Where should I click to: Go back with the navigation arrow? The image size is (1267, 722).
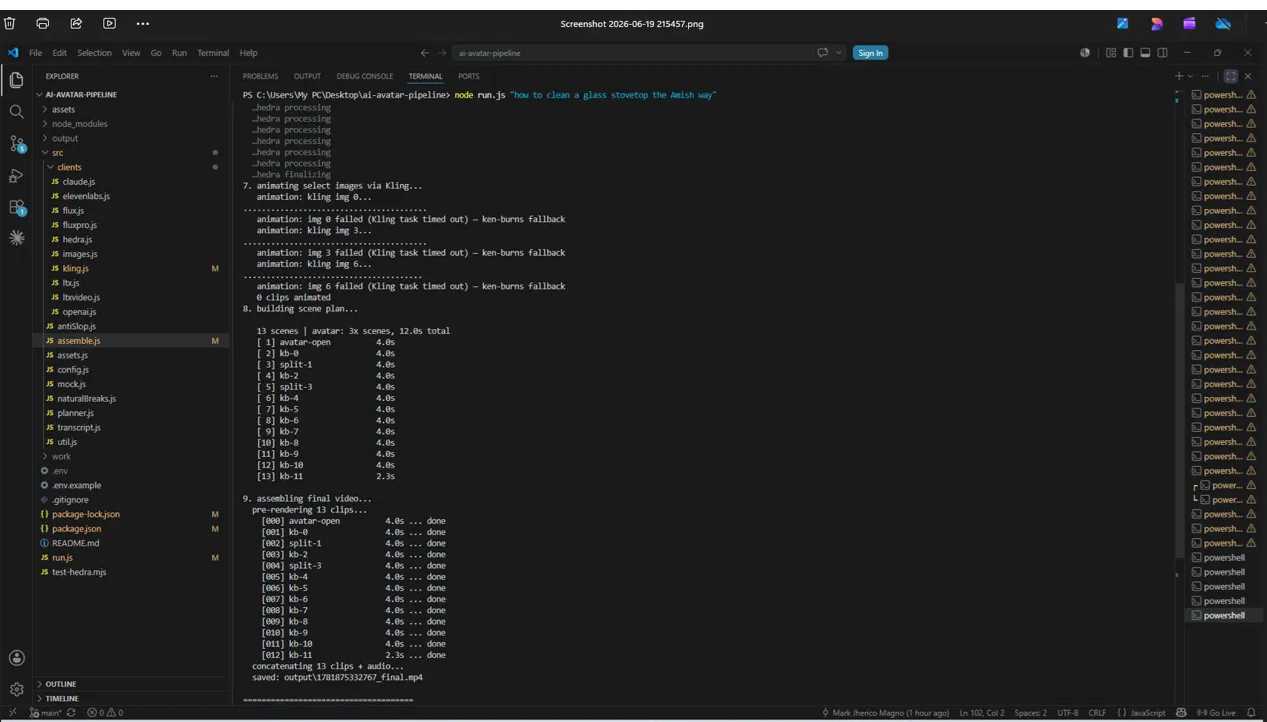click(x=425, y=53)
